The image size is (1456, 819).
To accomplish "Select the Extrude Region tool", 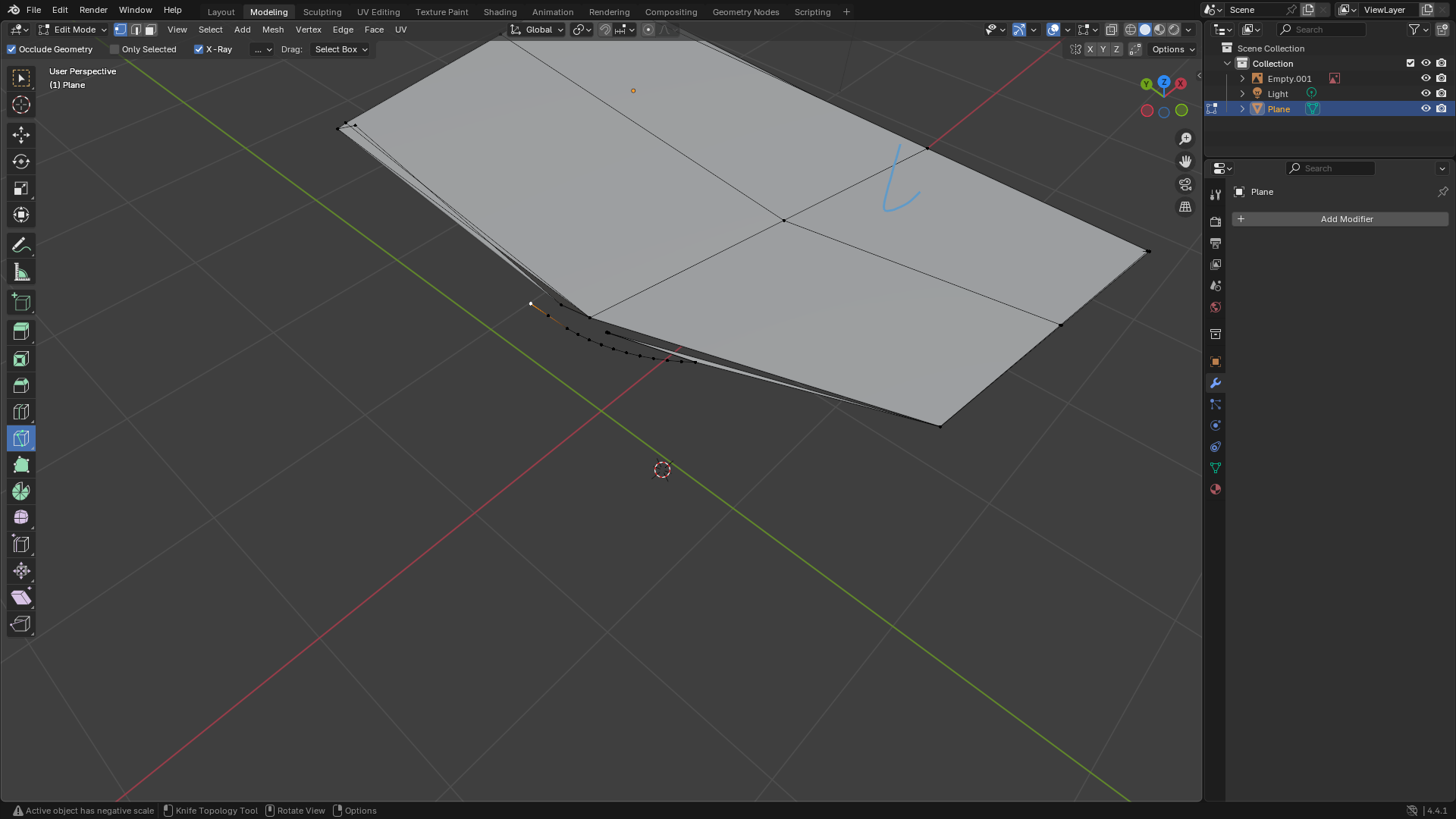I will tap(21, 332).
